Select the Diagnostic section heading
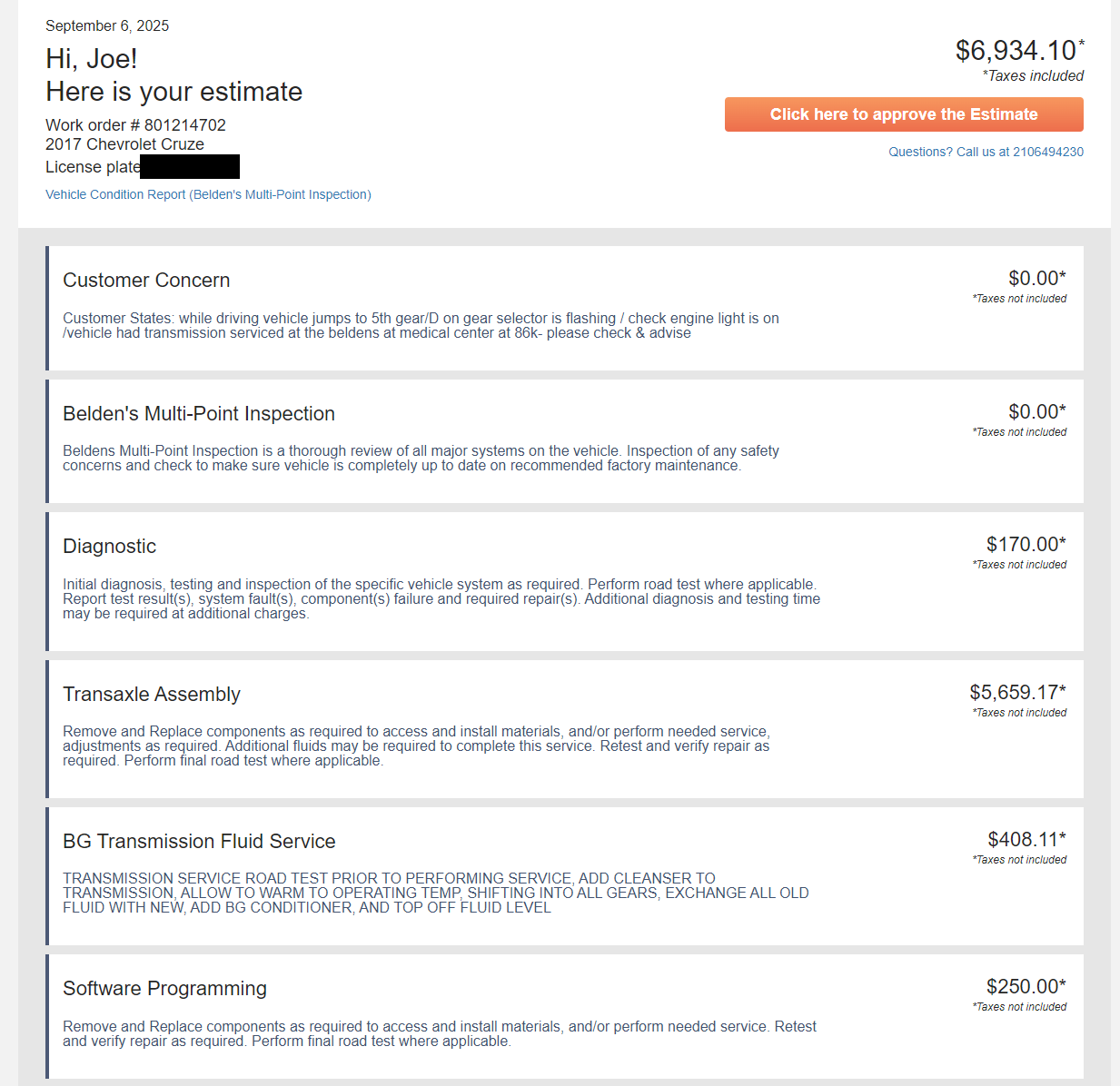 [109, 547]
